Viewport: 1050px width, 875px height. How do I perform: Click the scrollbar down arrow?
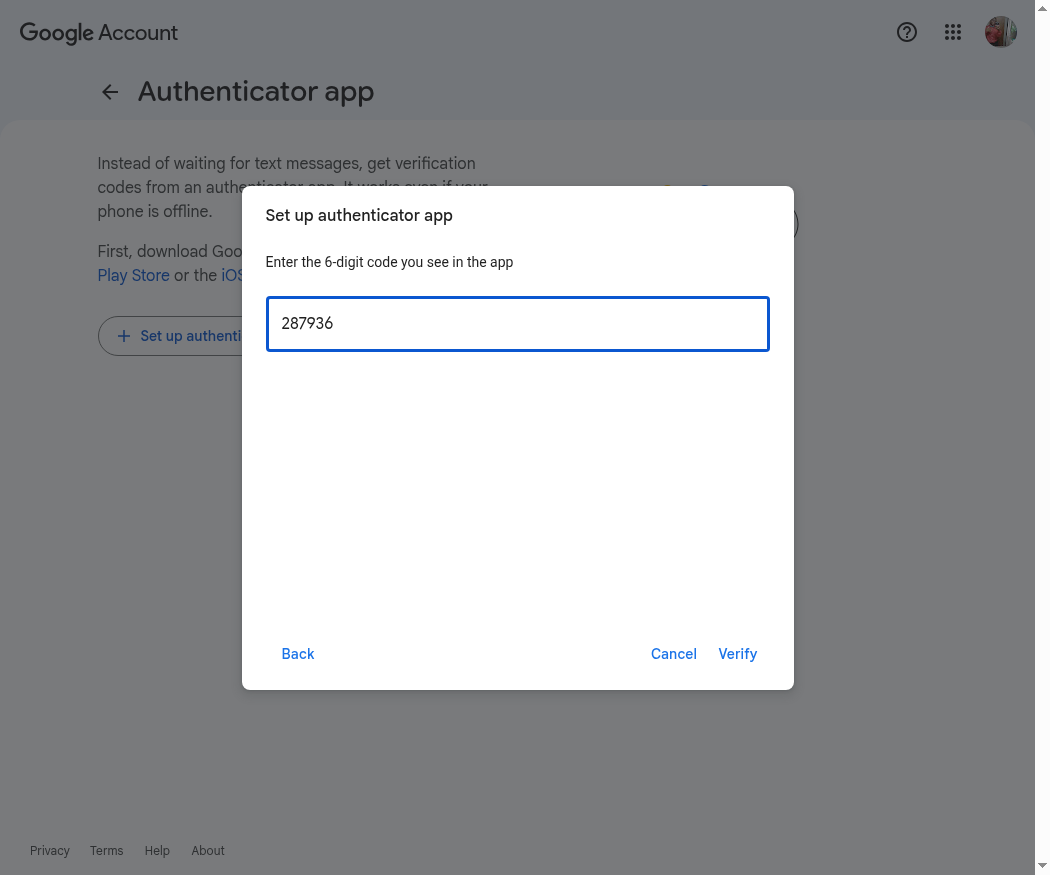[x=1042, y=867]
